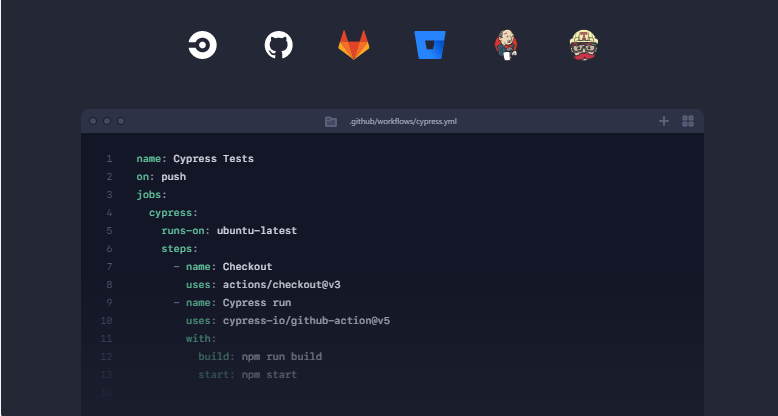The image size is (778, 416).
Task: Click 'actions/checkout@v3' text
Action: 282,285
